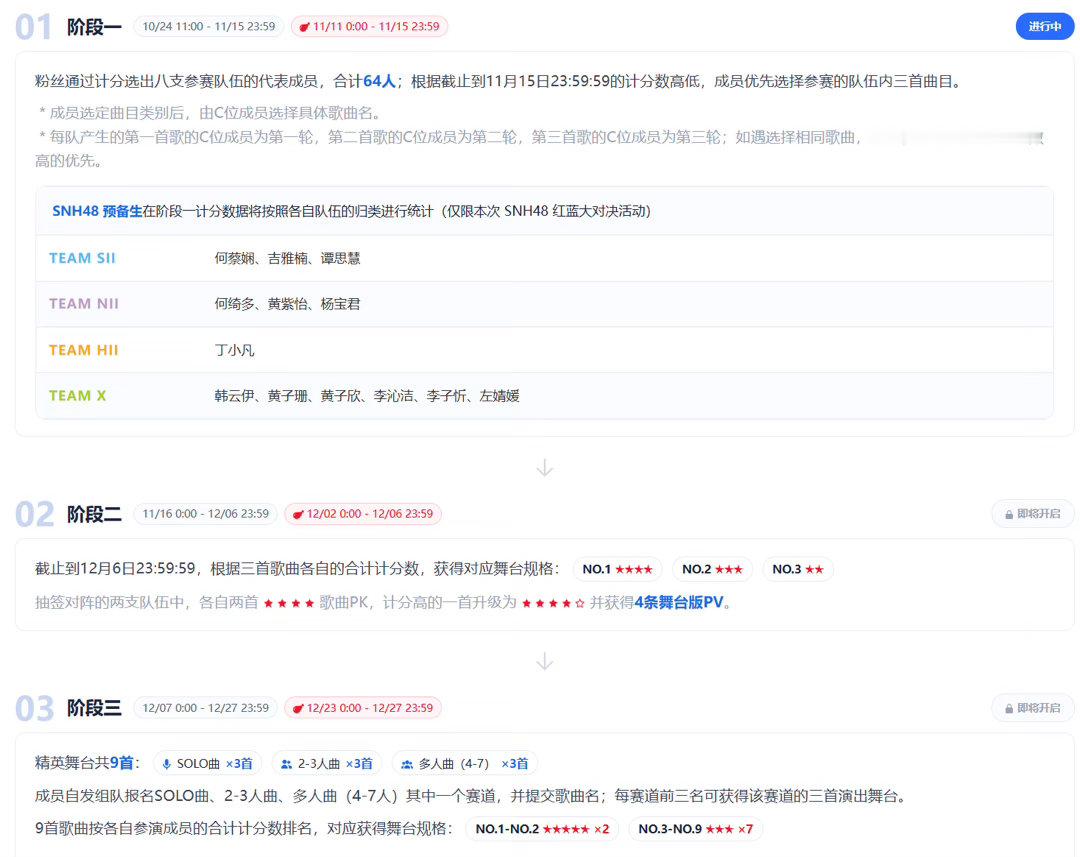Click the 2-3人曲 ×3首 tag
This screenshot has width=1080, height=857.
[x=327, y=764]
